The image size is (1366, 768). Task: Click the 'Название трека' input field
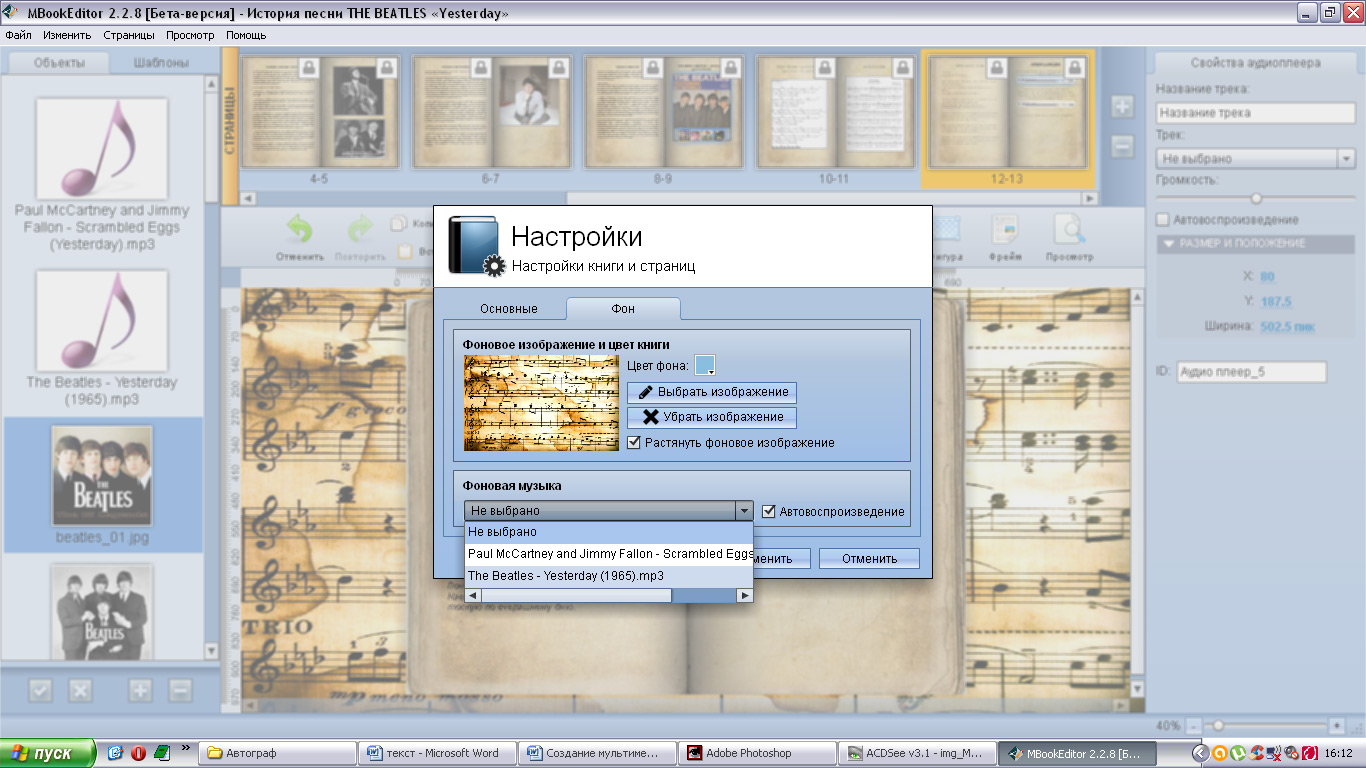pos(1256,113)
